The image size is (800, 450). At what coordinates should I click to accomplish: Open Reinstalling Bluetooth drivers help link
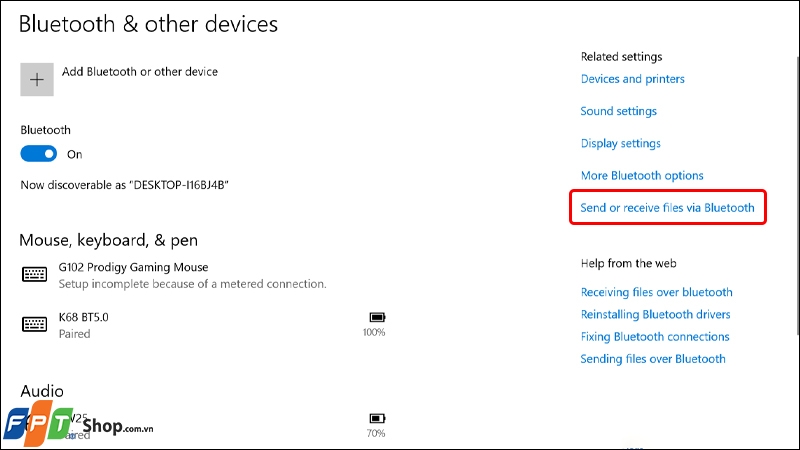click(656, 314)
